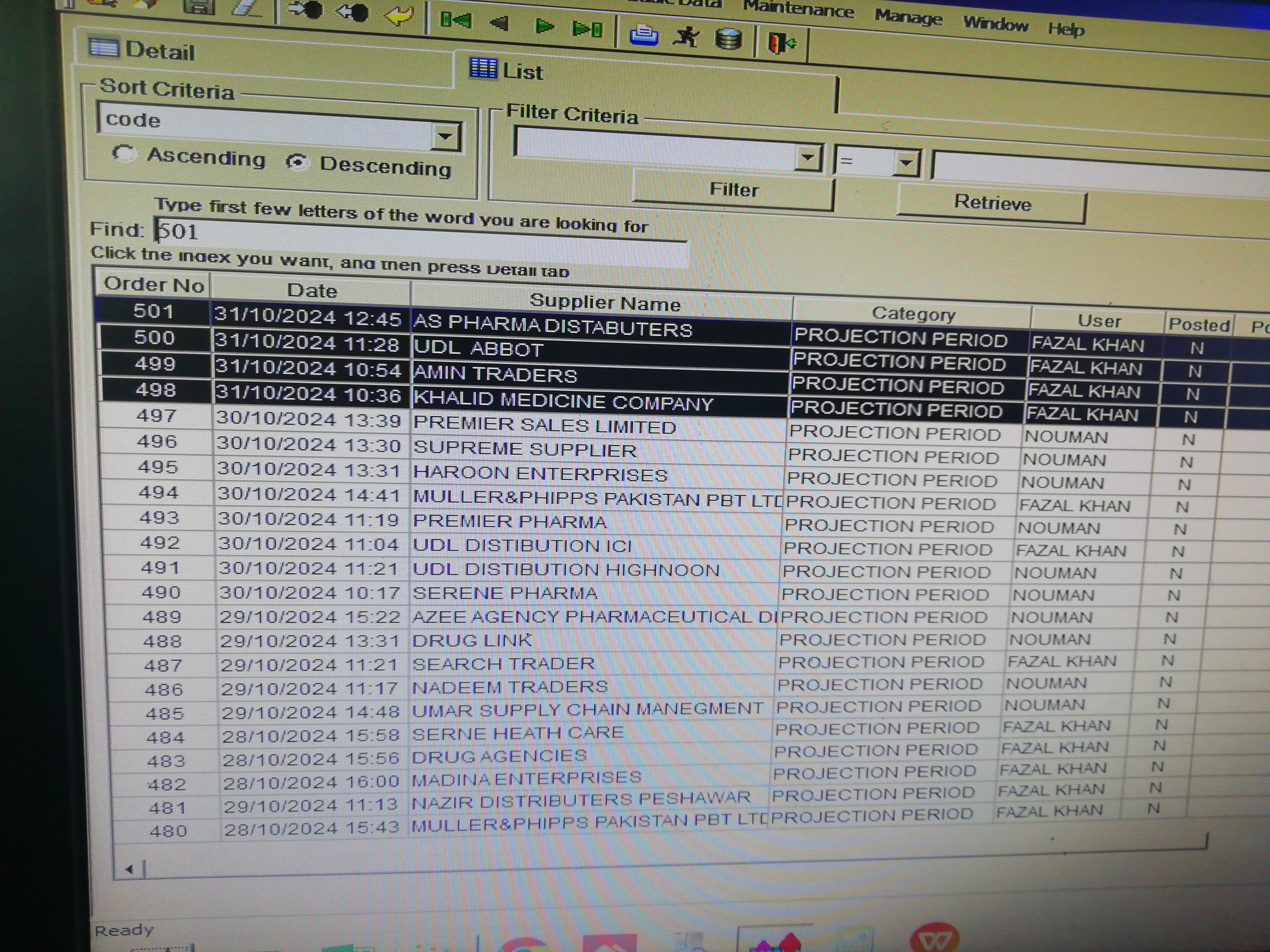Click the previous record arrow icon
Viewport: 1270px width, 952px height.
(x=499, y=23)
